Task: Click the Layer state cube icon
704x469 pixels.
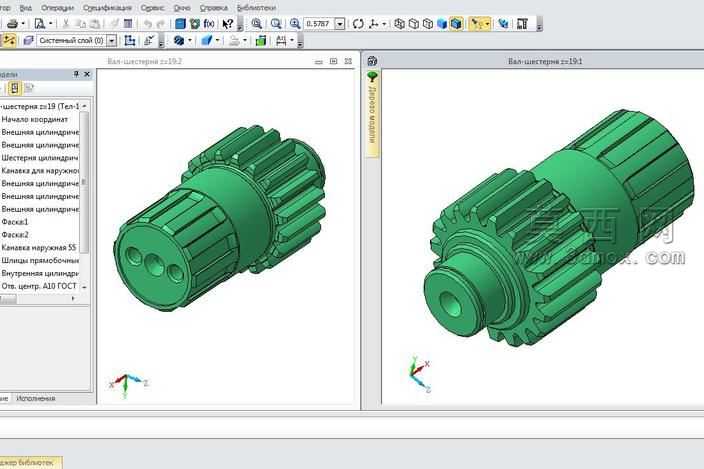Action: pos(28,41)
